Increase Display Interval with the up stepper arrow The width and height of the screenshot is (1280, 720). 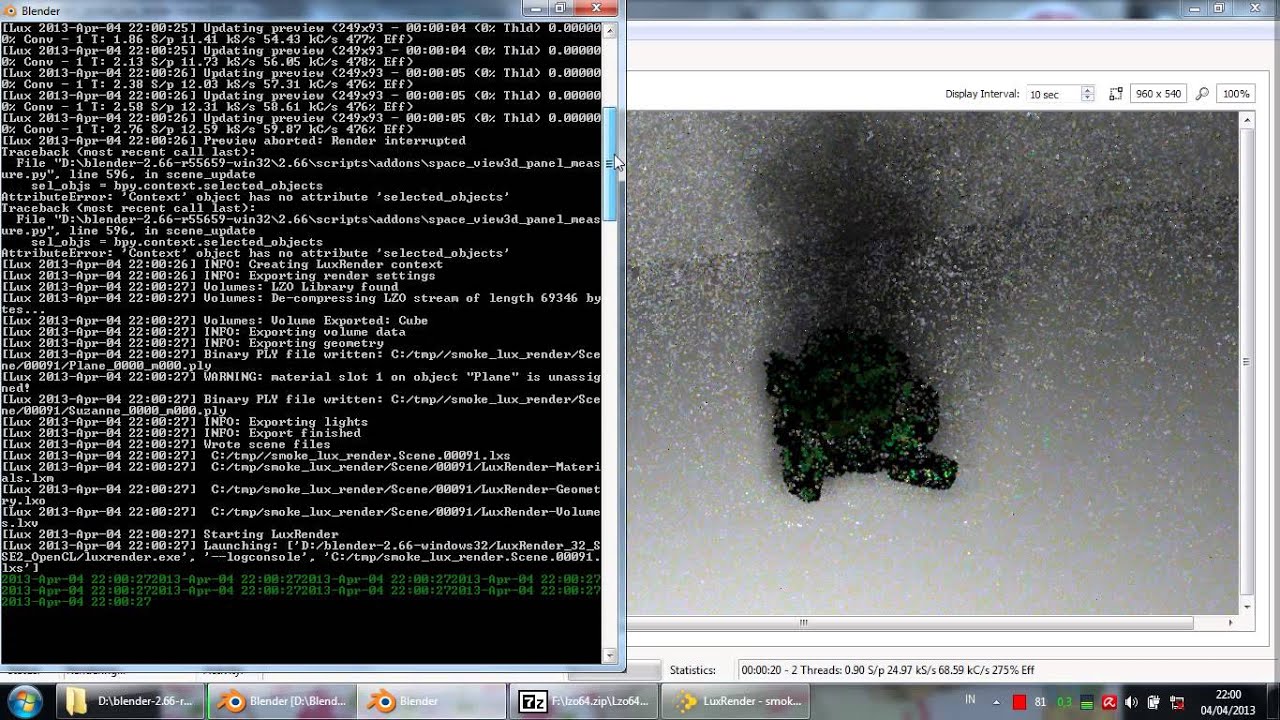1087,90
